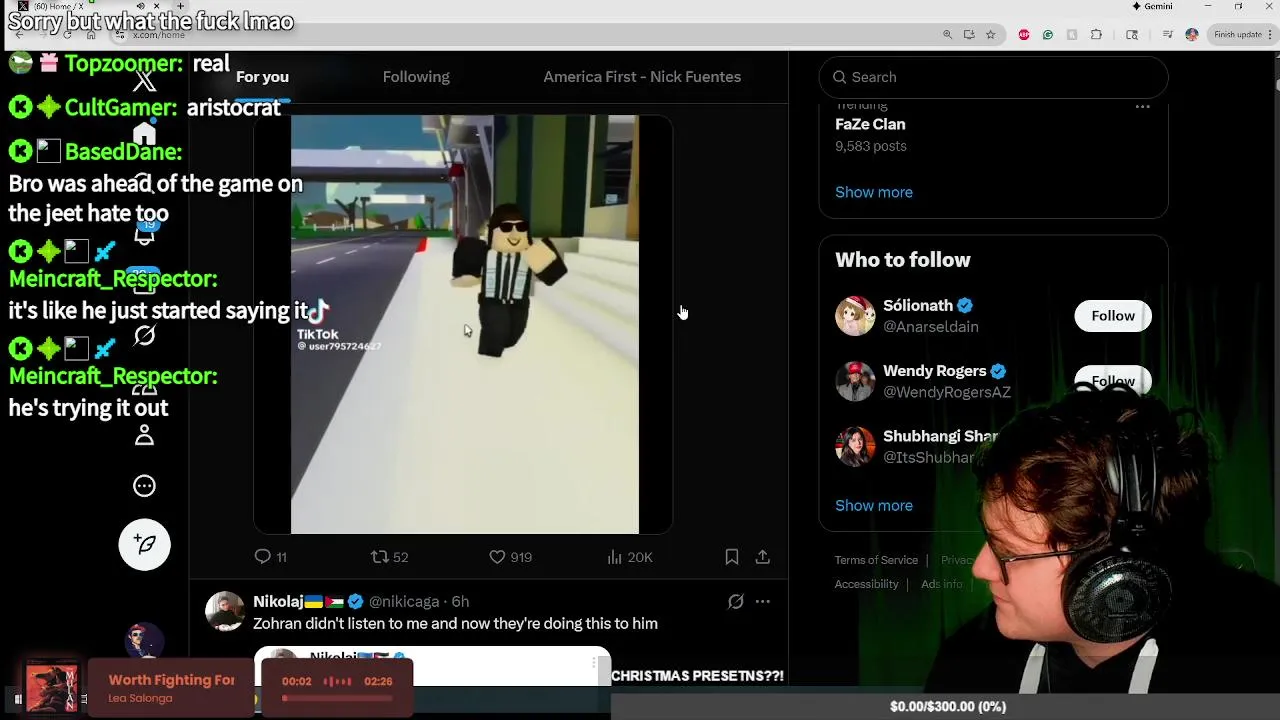
Task: Open the Chrome three-dot menu
Action: click(1271, 34)
